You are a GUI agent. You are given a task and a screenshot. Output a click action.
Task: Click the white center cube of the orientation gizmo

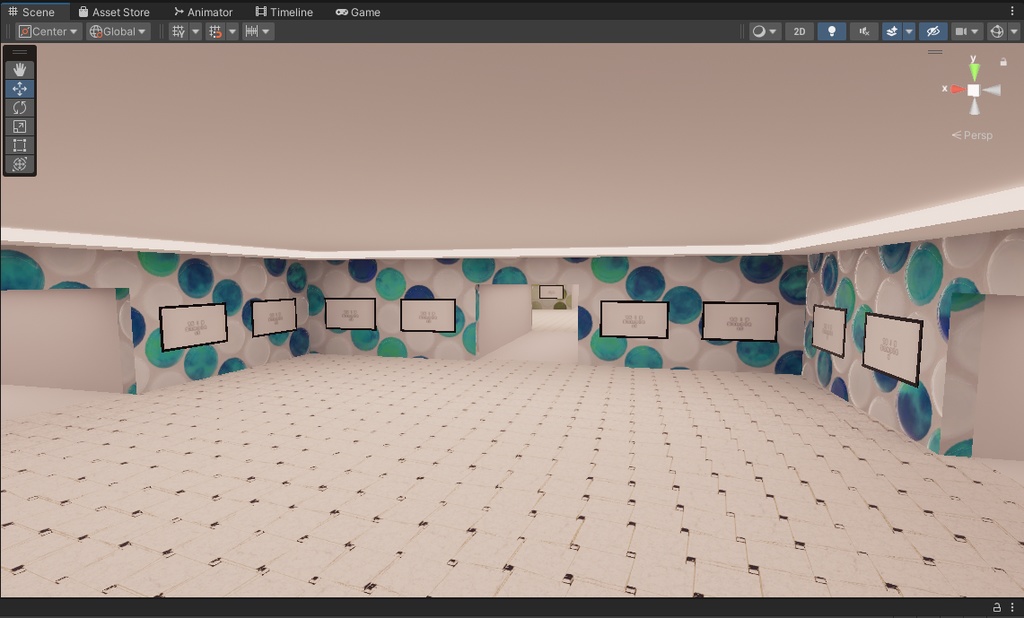click(x=974, y=90)
